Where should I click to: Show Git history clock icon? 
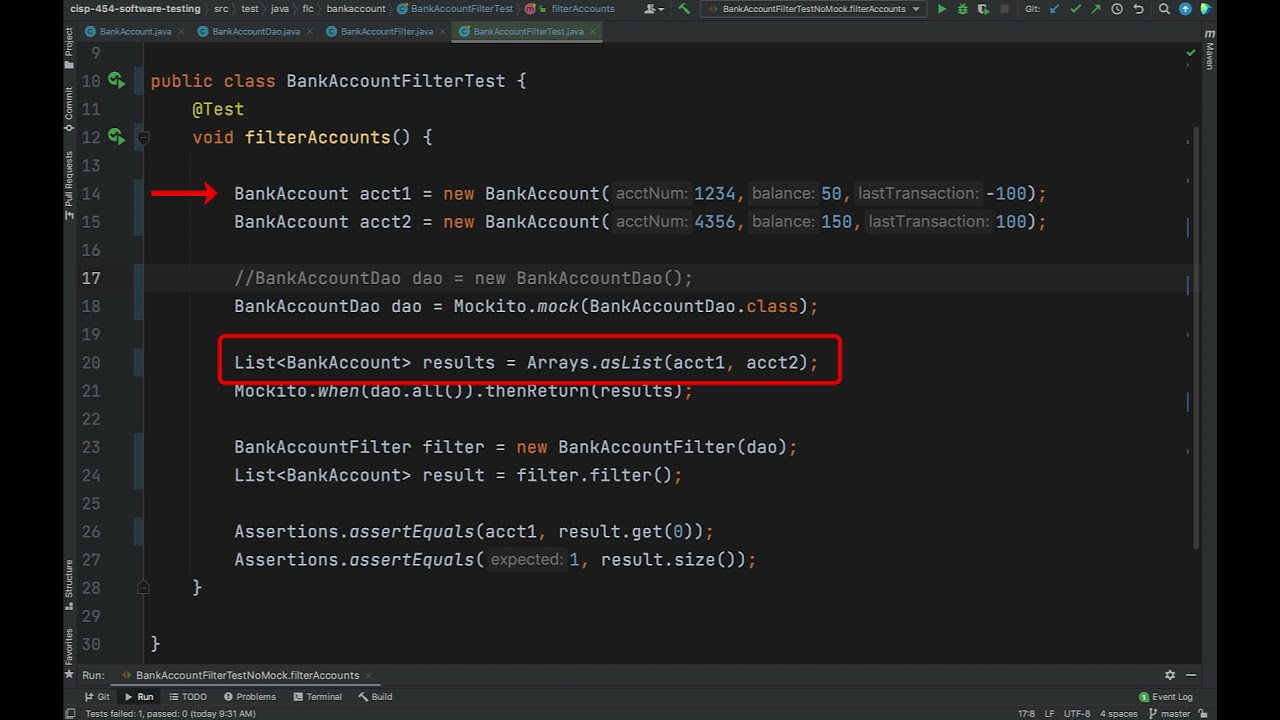click(1117, 9)
